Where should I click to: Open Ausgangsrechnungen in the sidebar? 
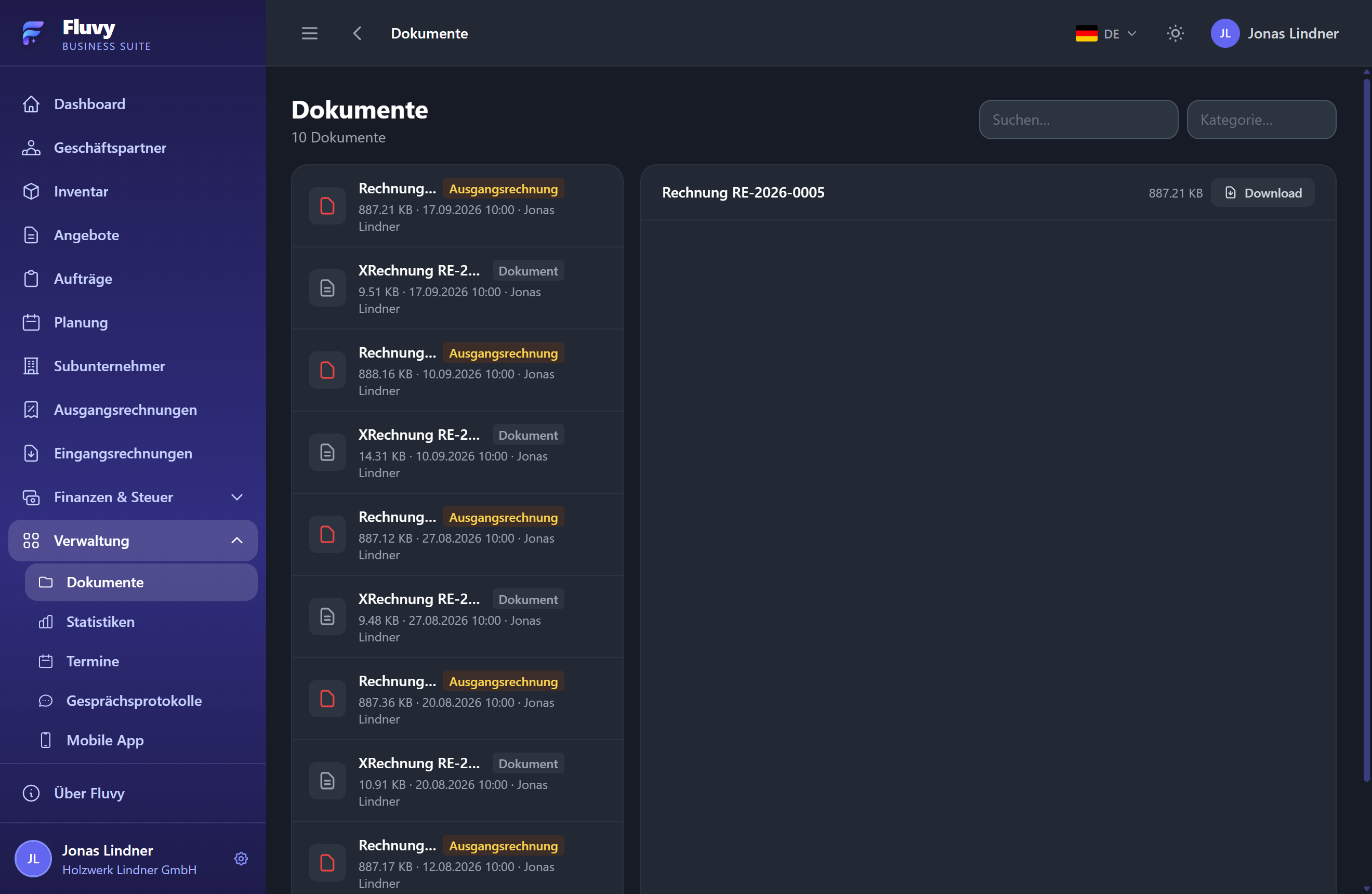[x=133, y=410]
